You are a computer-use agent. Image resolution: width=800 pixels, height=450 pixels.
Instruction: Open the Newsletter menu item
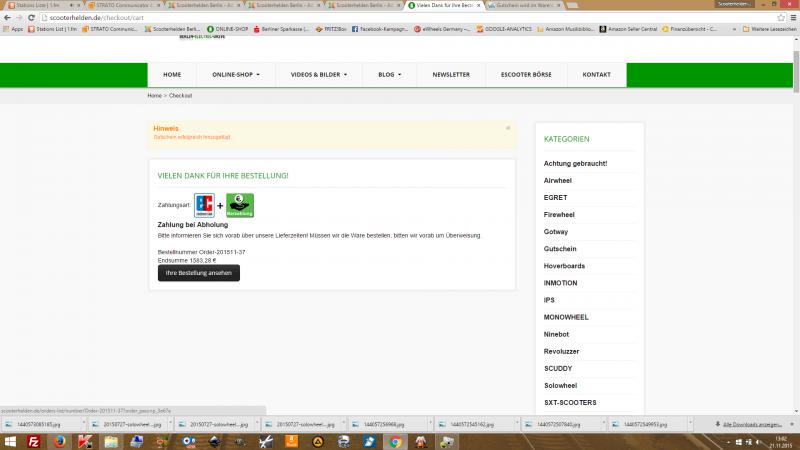pos(450,75)
